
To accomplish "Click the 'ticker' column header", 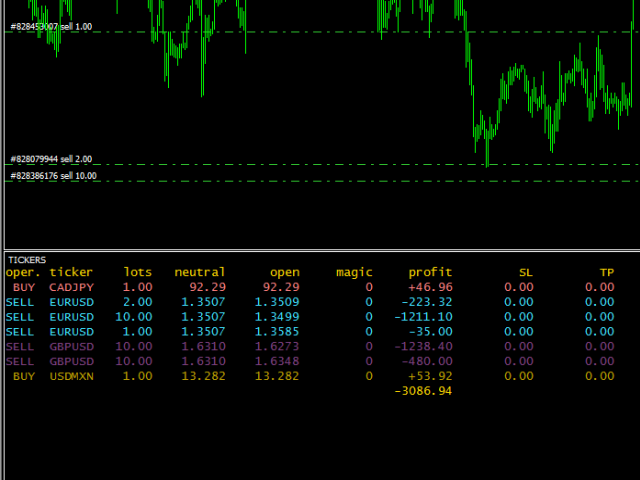I will [x=71, y=272].
